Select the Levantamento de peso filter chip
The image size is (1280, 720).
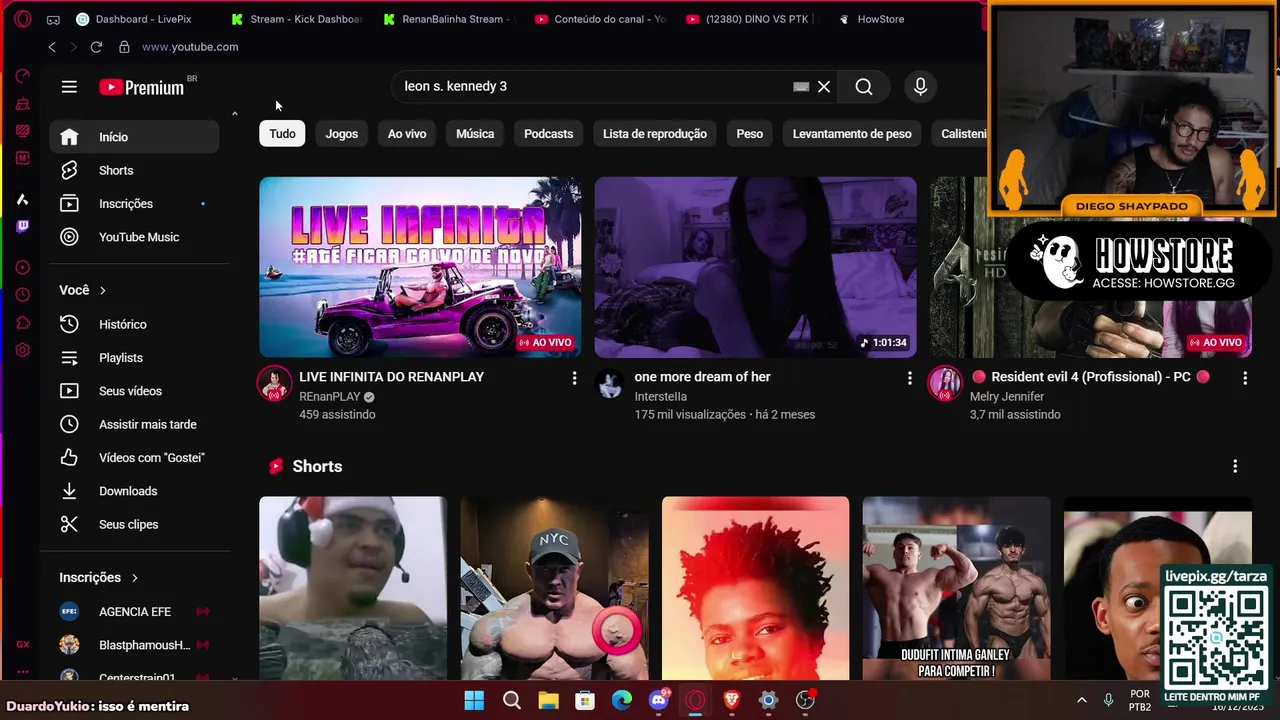[x=852, y=134]
